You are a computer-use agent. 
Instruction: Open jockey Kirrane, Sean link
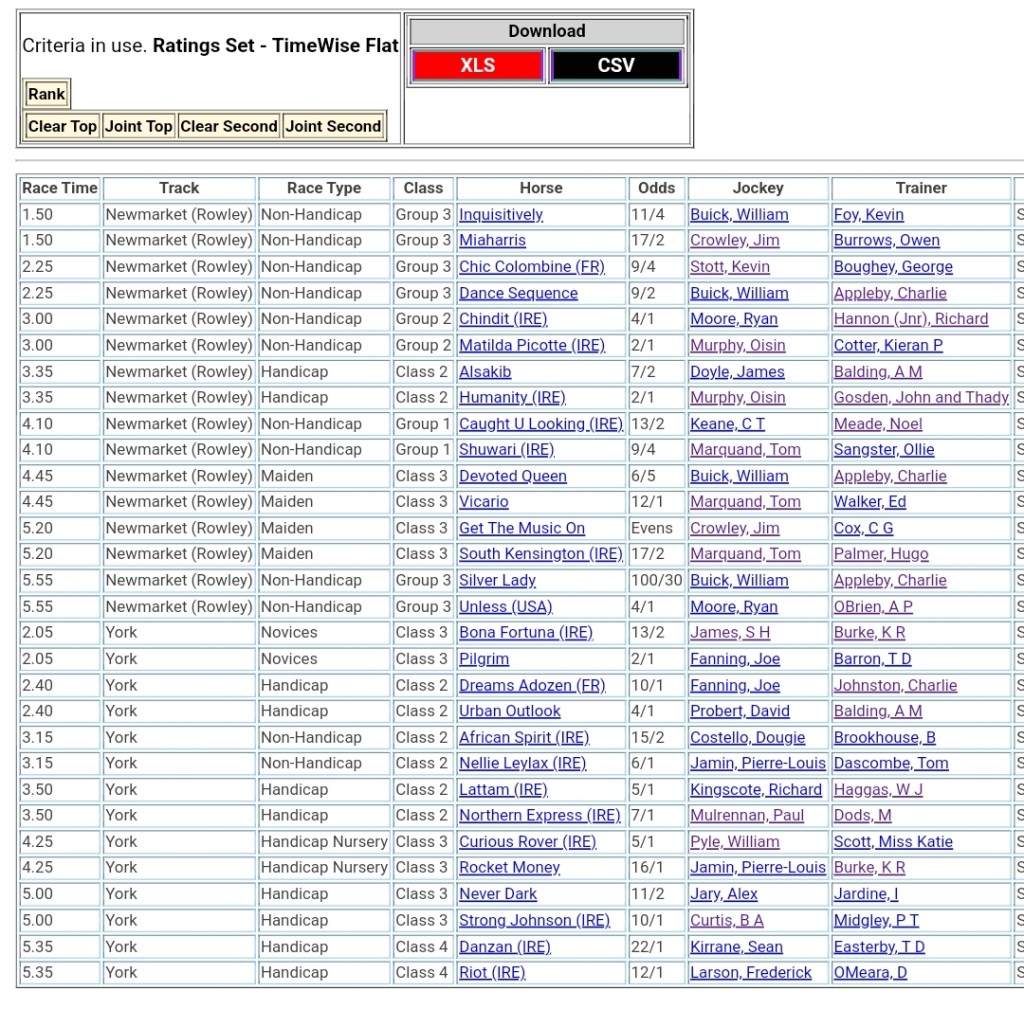point(736,946)
